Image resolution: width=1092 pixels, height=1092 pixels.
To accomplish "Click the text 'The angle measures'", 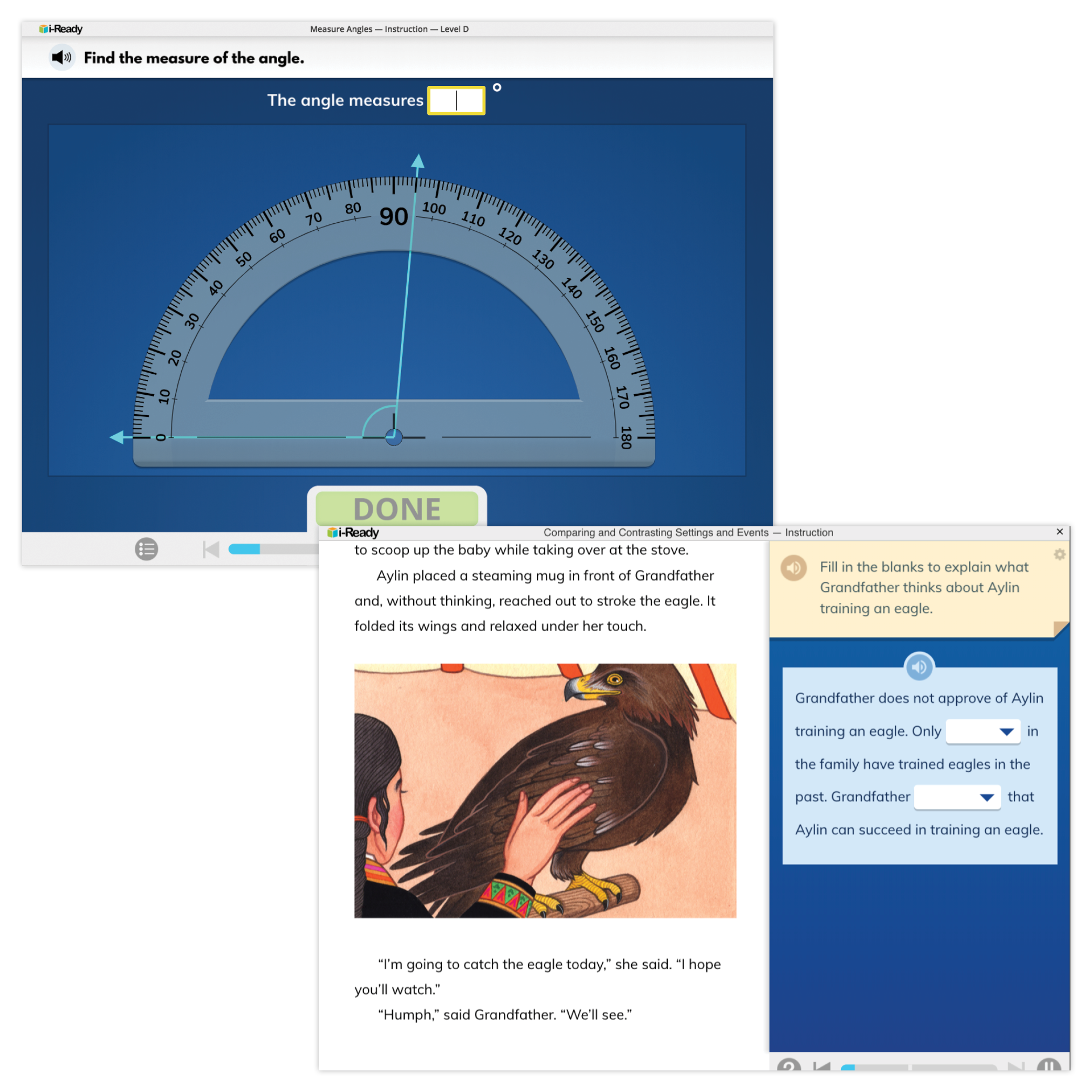I will coord(345,101).
